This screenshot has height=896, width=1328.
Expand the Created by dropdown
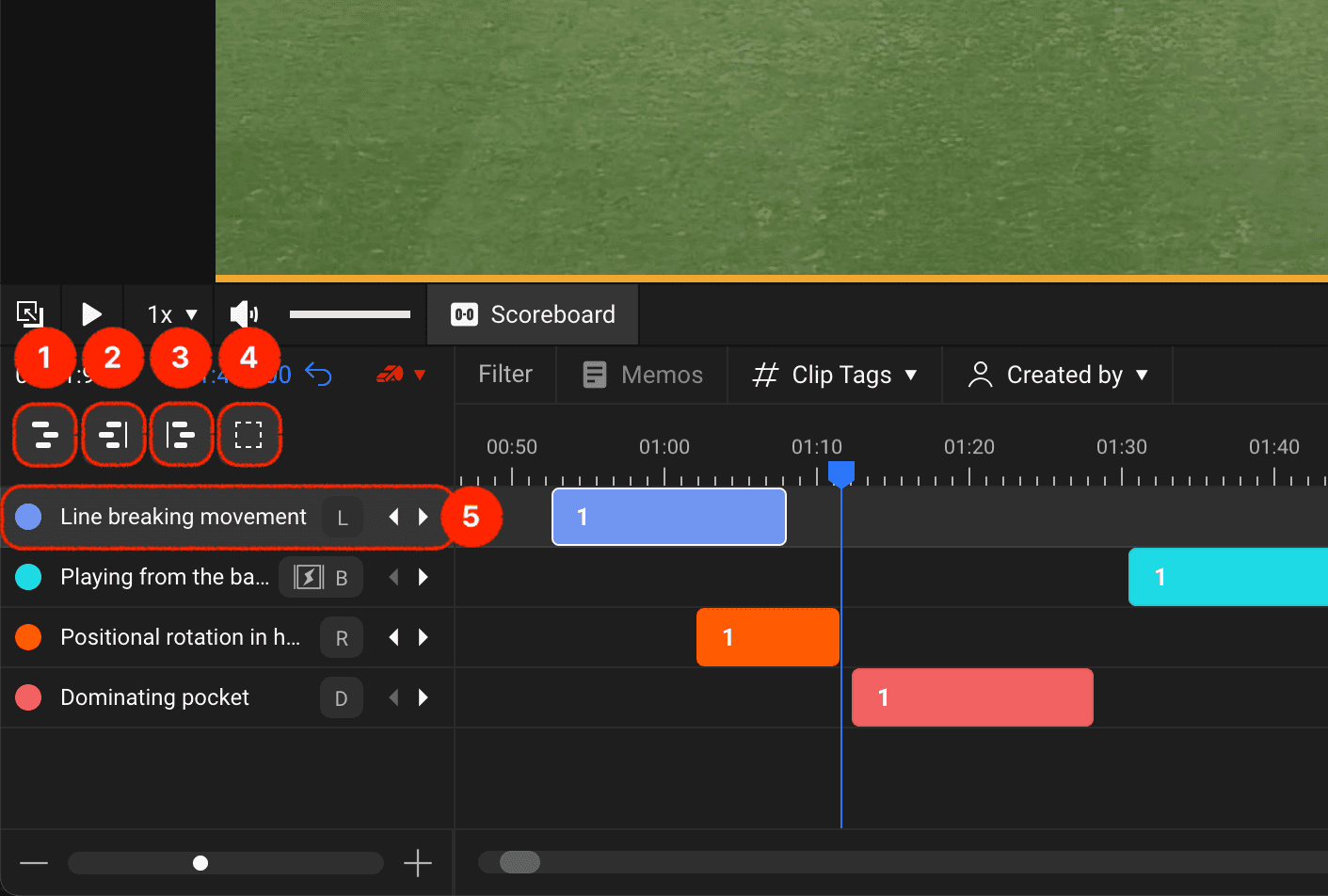tap(1058, 375)
